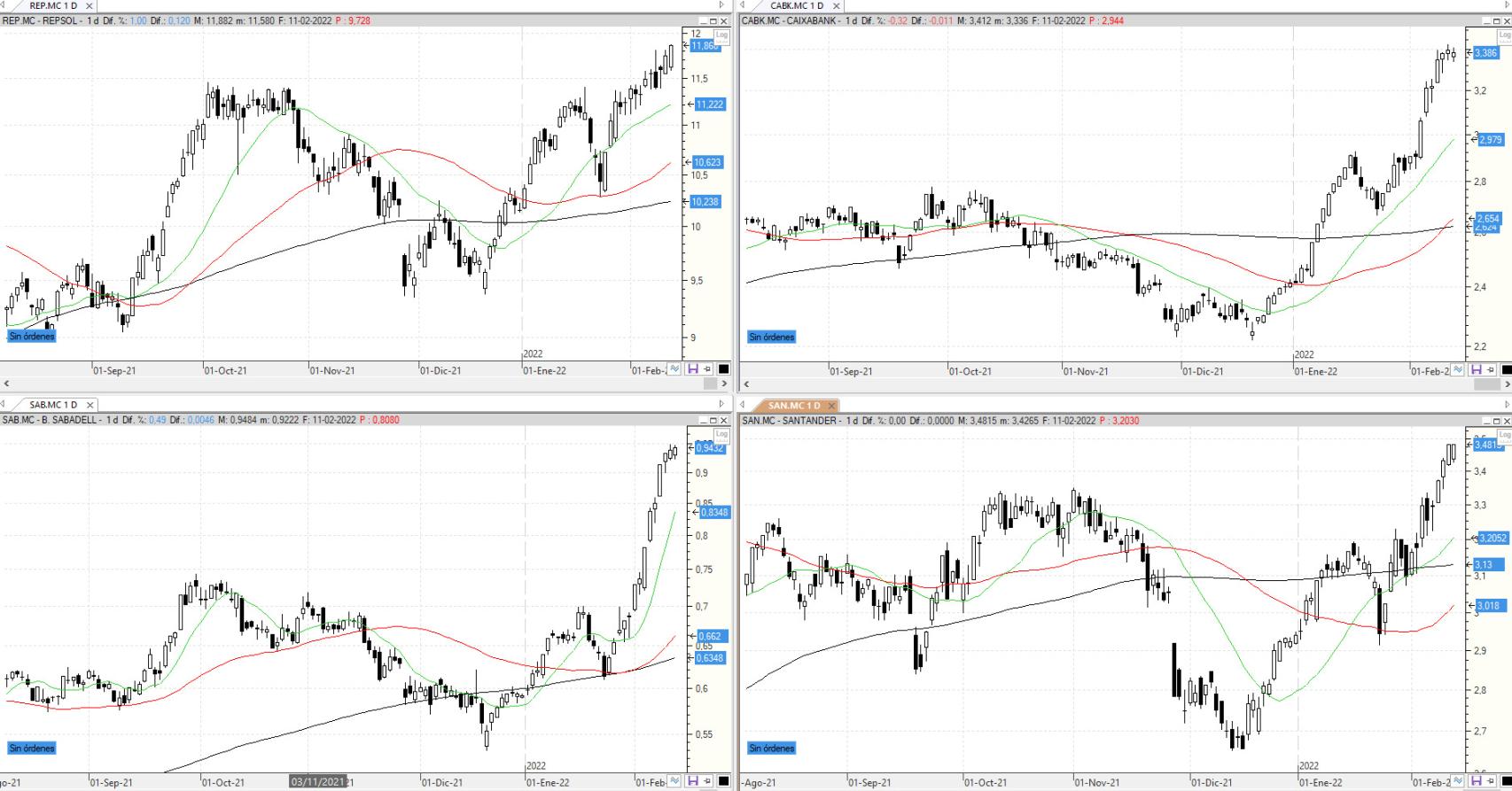This screenshot has width=1512, height=791.
Task: Open the black color swatch in Caixabank chart
Action: pos(1506,370)
